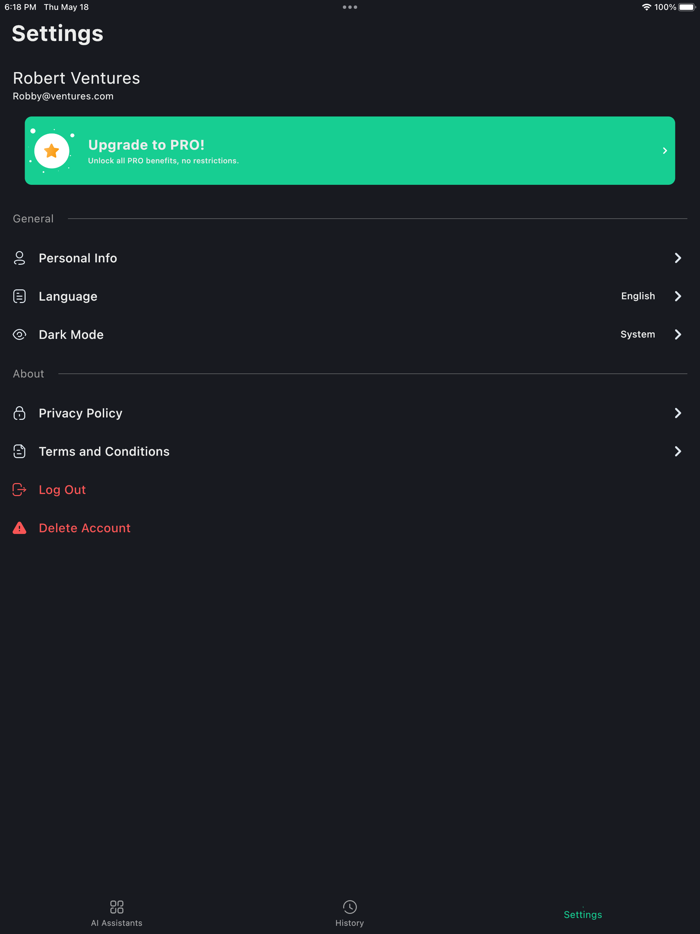Click the Dark Mode eye icon
Viewport: 700px width, 934px height.
click(x=19, y=334)
